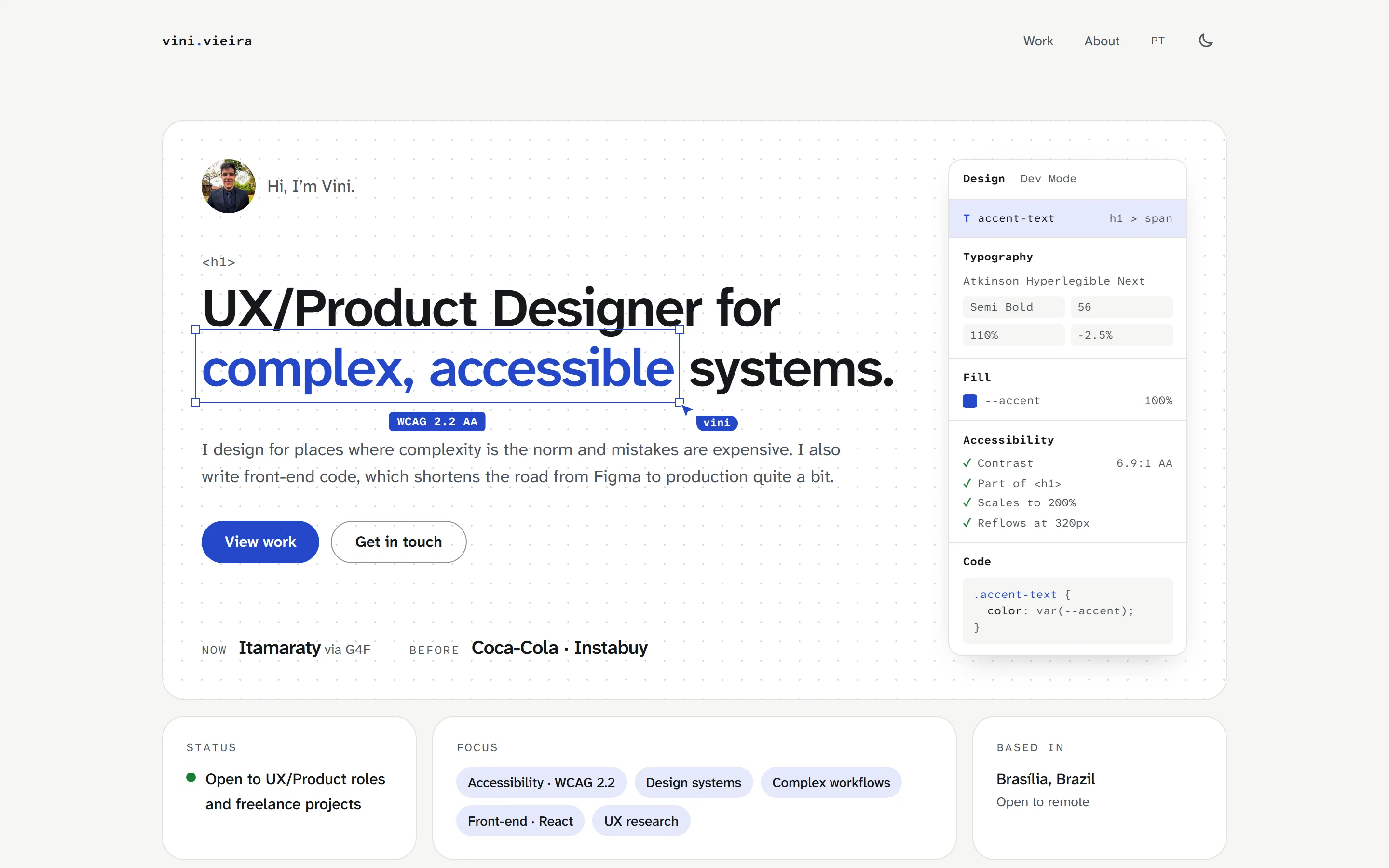The image size is (1389, 868).
Task: Click the 100% fill opacity value
Action: pos(1158,401)
